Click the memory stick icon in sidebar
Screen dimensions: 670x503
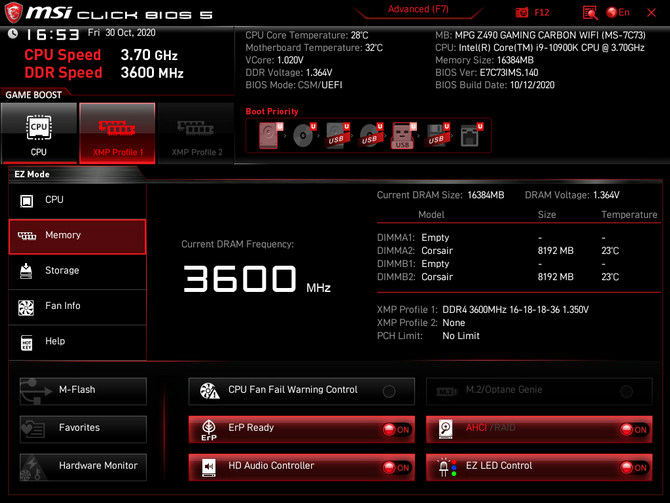(26, 236)
